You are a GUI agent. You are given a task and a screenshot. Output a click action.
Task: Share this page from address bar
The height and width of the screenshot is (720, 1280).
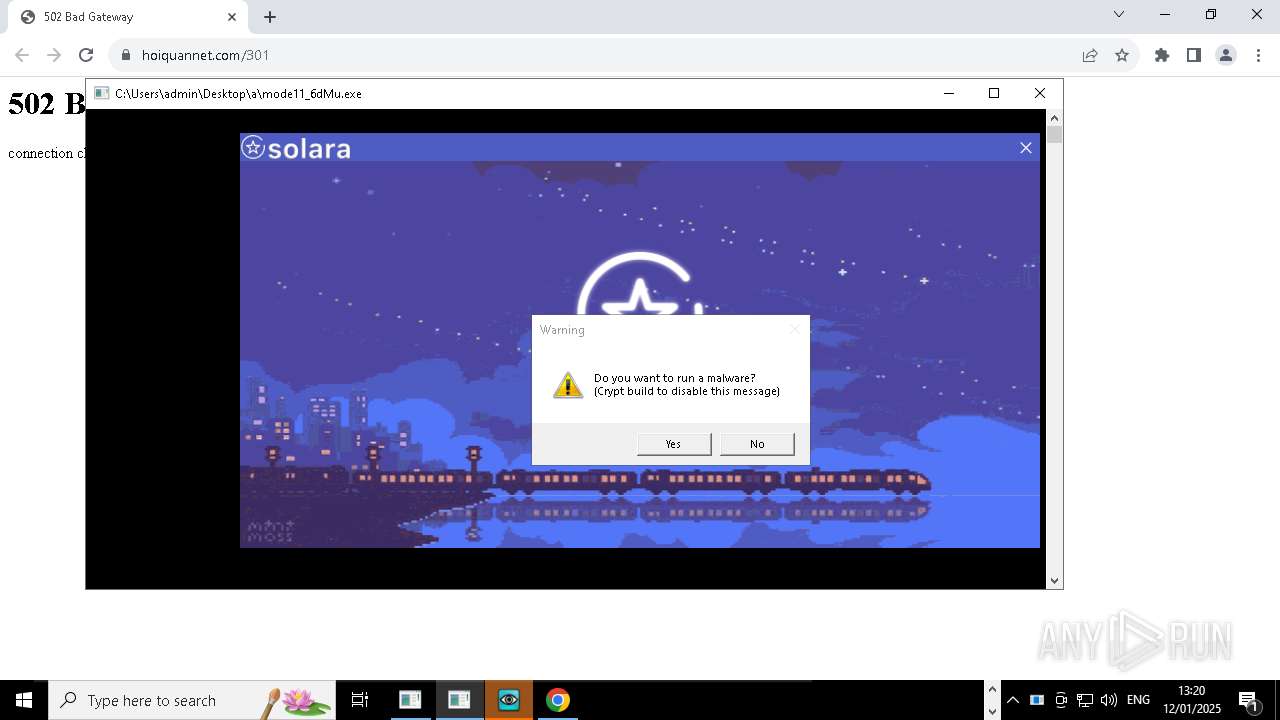pyautogui.click(x=1090, y=55)
